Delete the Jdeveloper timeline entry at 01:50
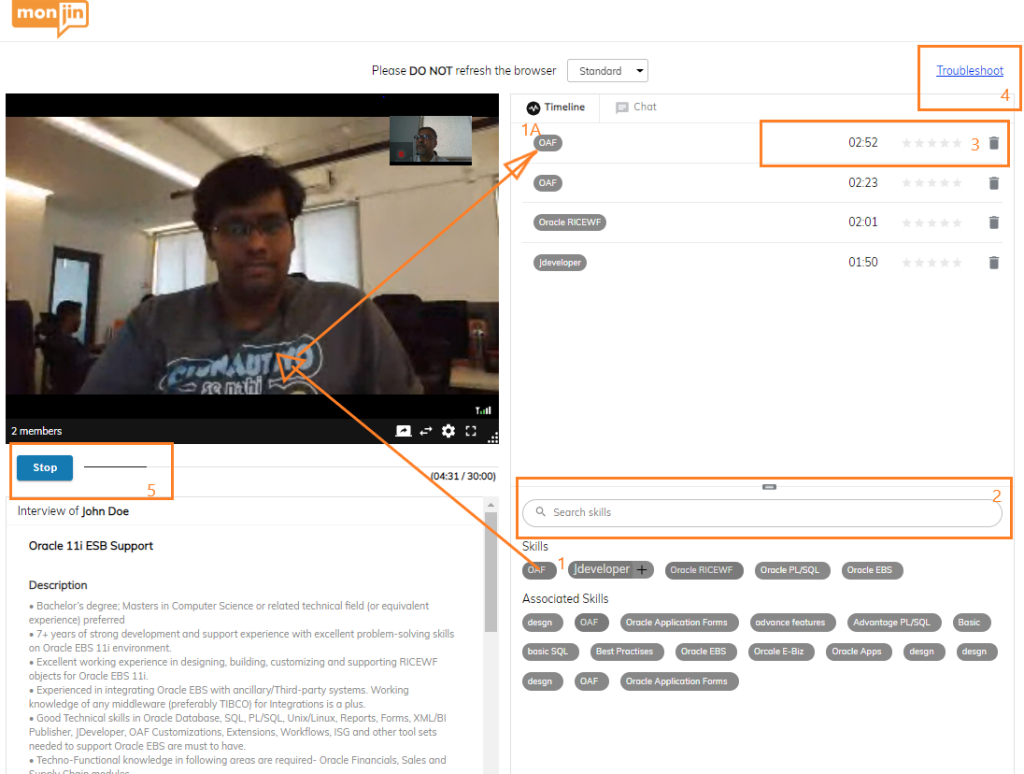 [993, 263]
